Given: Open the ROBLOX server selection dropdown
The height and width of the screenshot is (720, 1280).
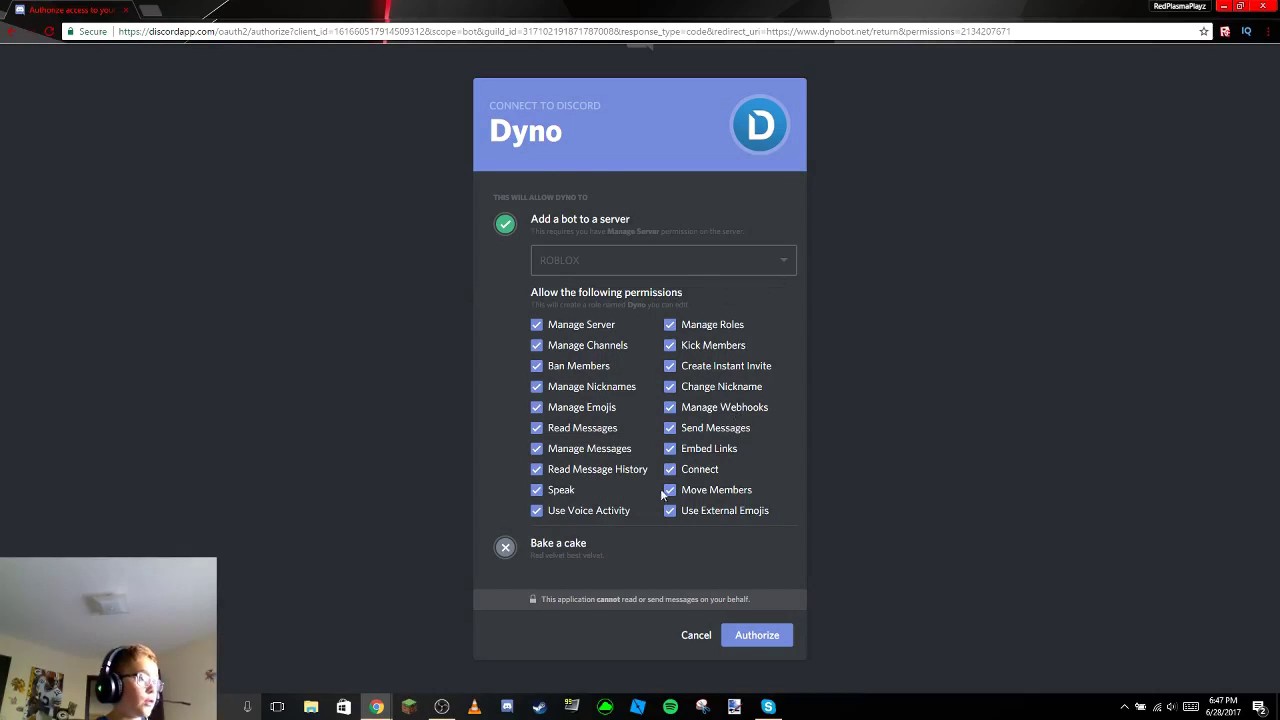Looking at the screenshot, I should point(663,260).
